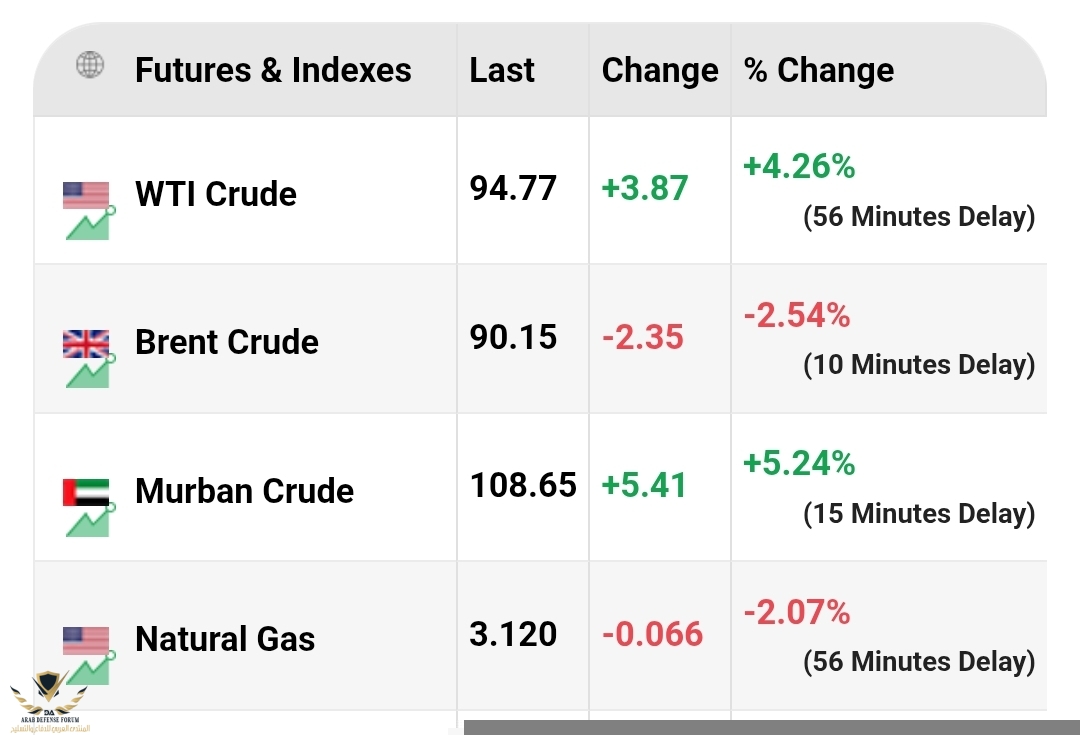The image size is (1080, 735).
Task: Click the Change column header
Action: [660, 70]
